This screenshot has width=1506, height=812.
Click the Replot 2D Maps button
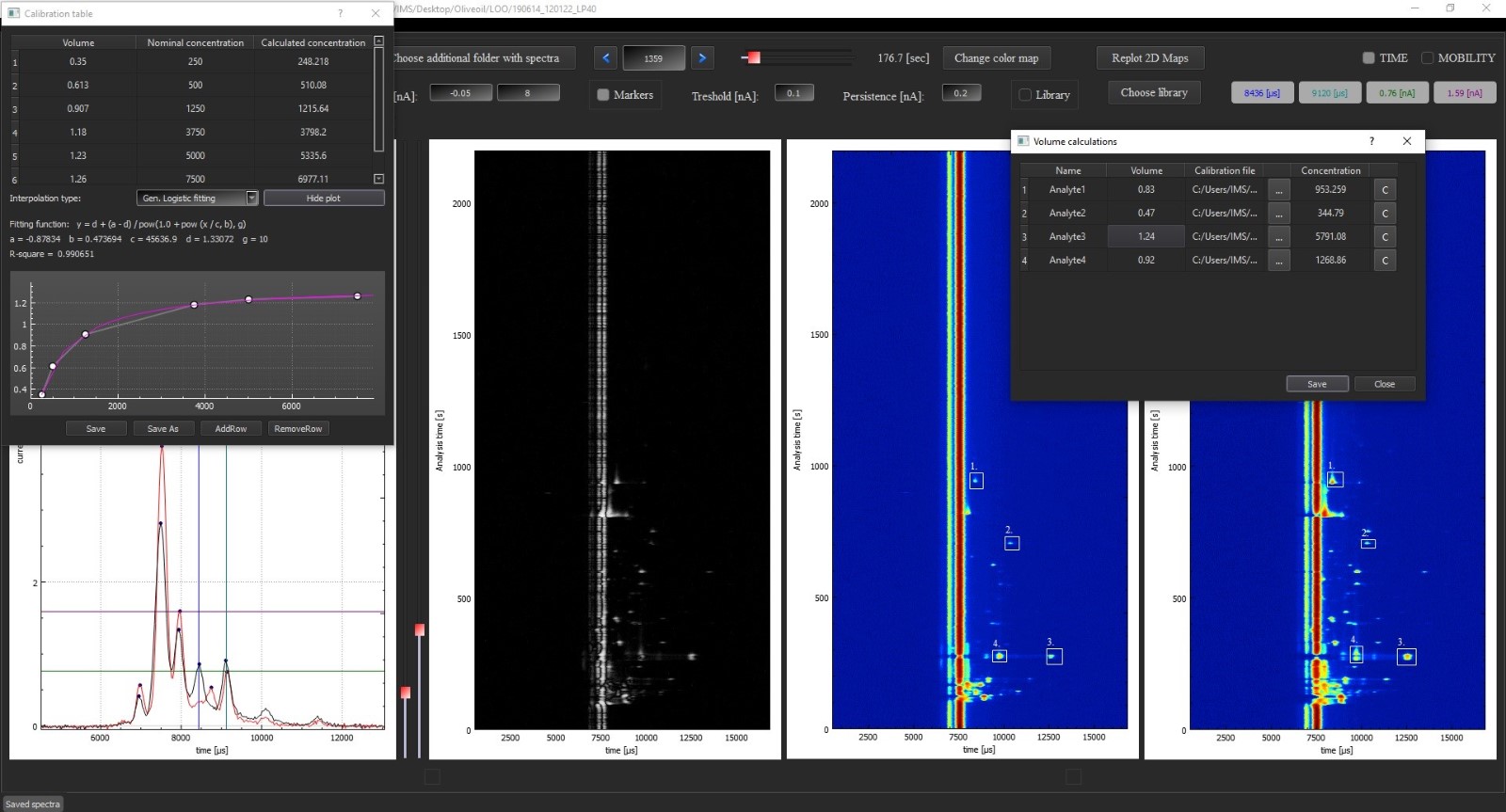pyautogui.click(x=1149, y=58)
